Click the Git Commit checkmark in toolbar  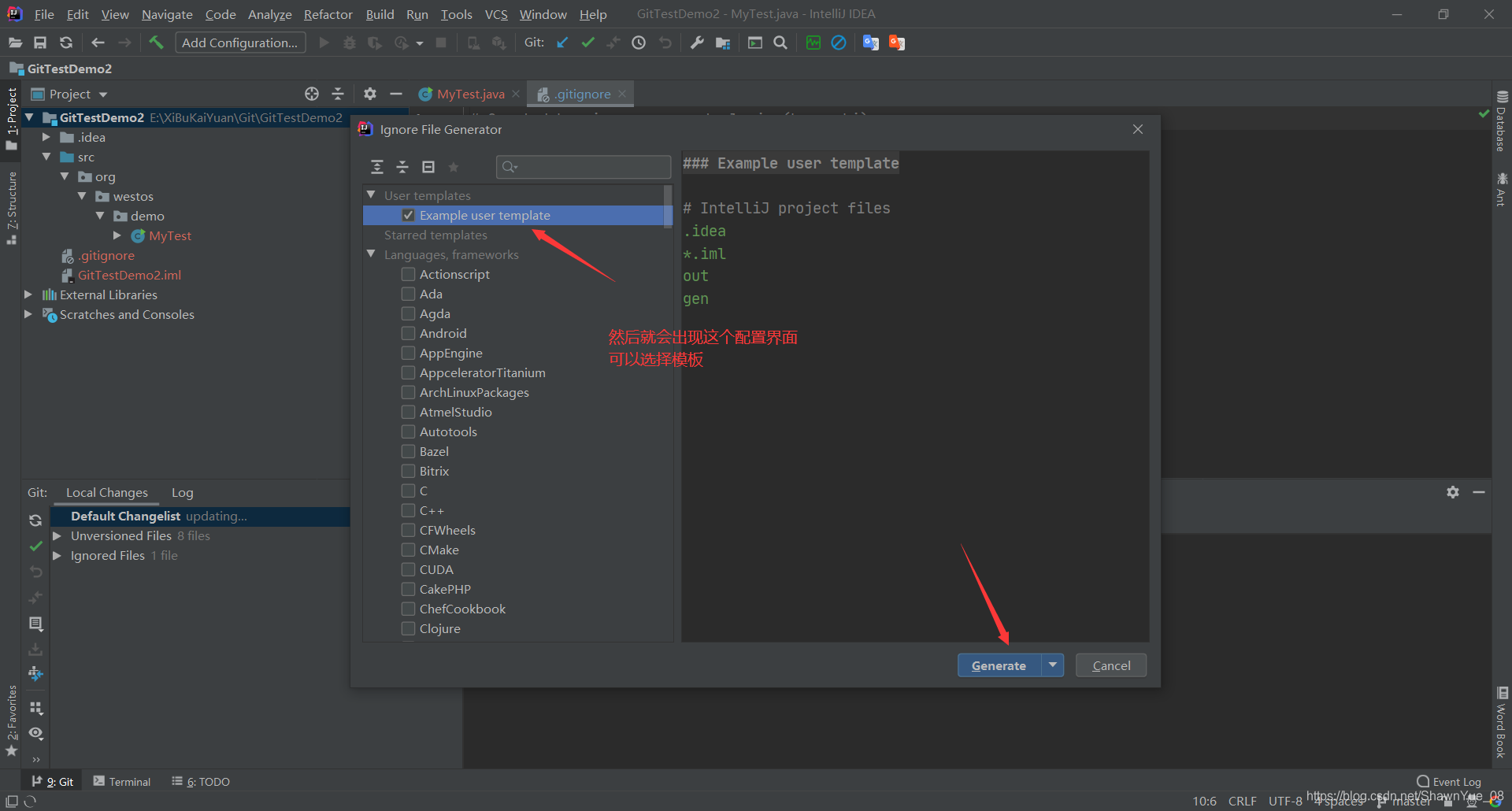(587, 43)
